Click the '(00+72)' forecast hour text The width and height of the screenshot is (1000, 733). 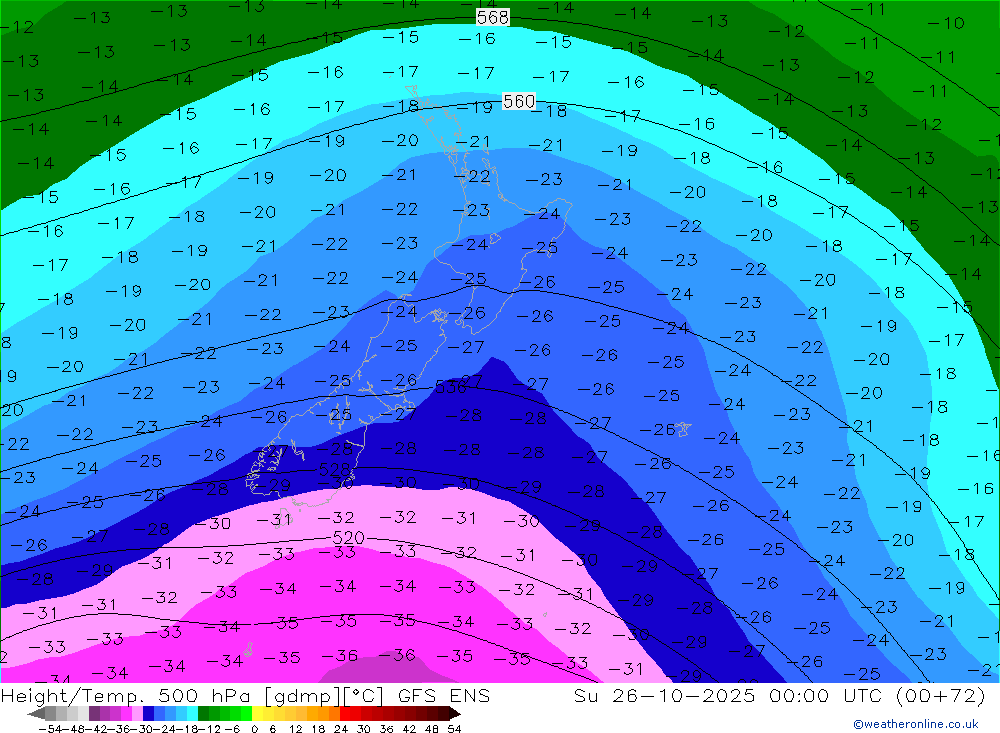(x=941, y=696)
